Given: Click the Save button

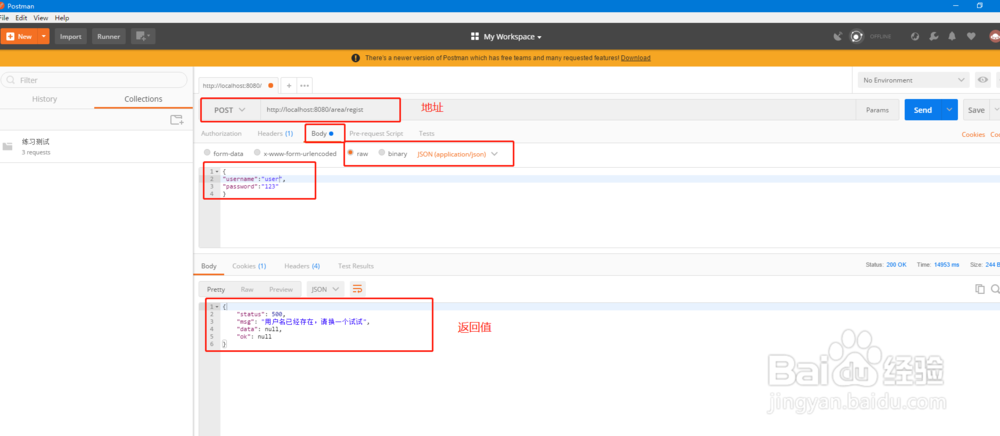Looking at the screenshot, I should [x=976, y=110].
